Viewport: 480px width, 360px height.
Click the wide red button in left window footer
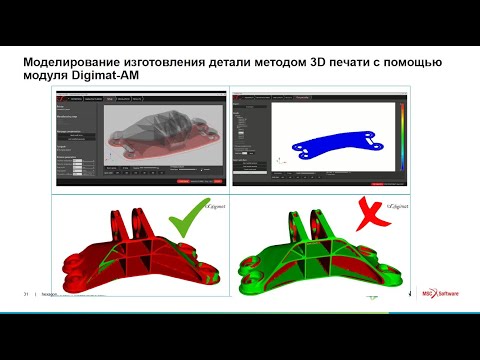click(x=183, y=181)
